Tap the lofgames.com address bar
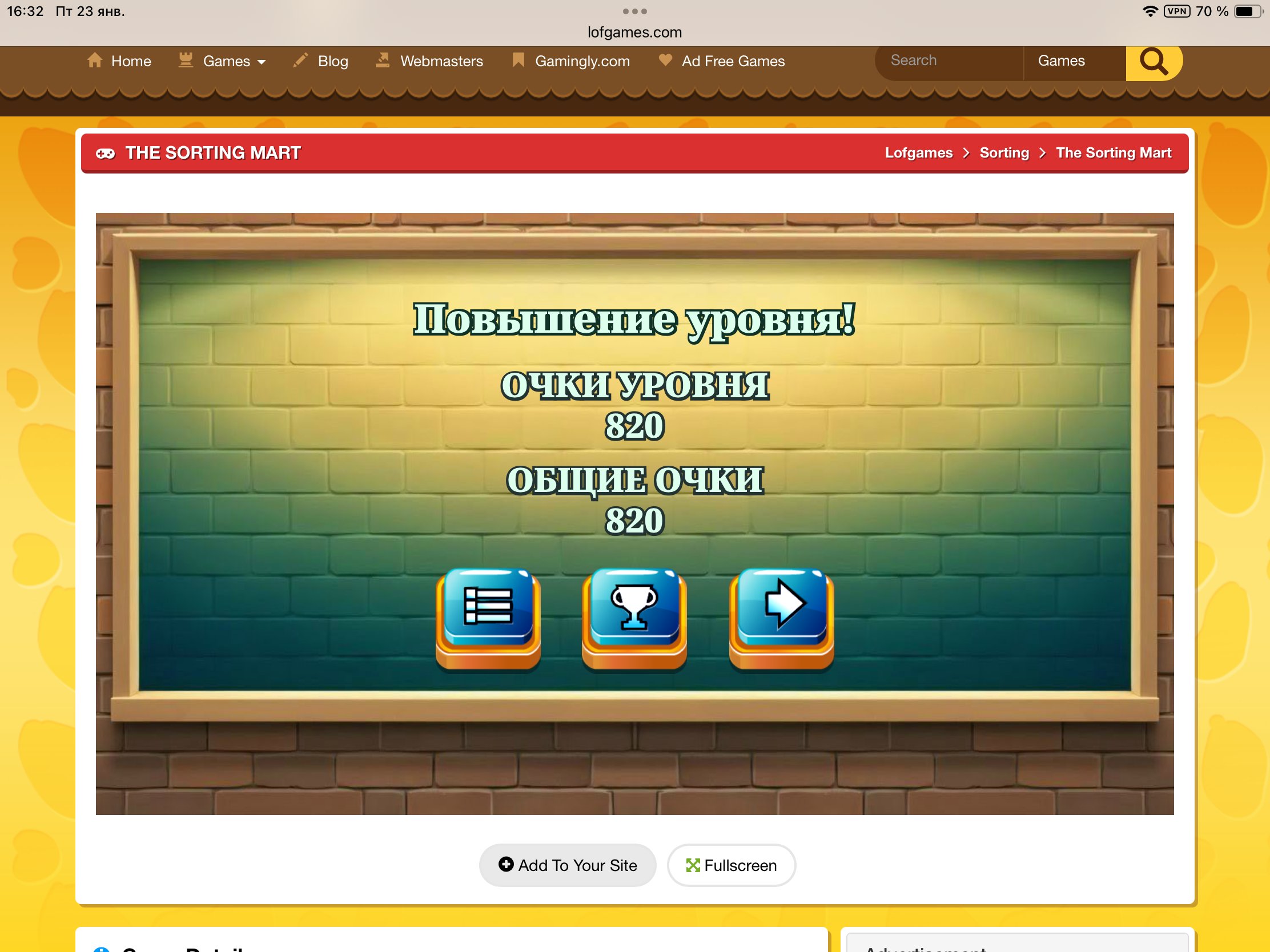 [634, 32]
